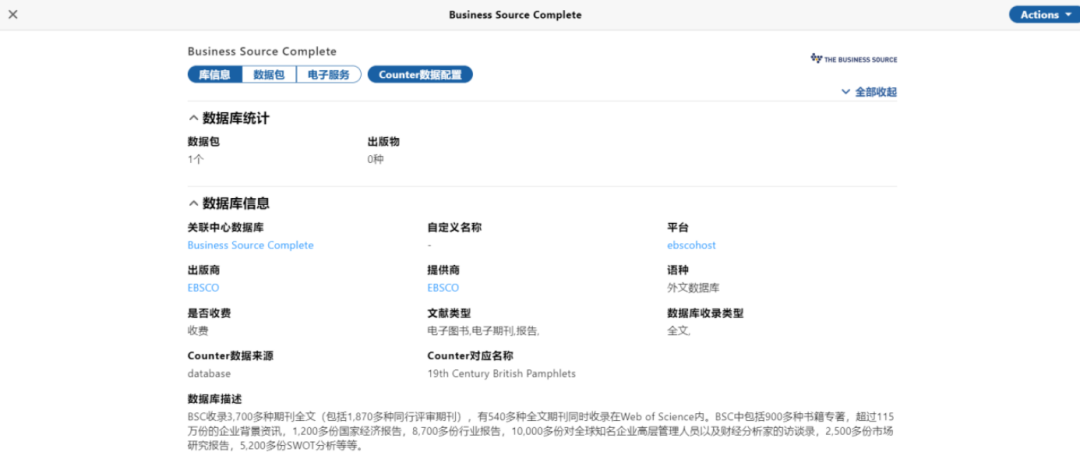Close the Business Source Complete panel
The image size is (1080, 470).
(x=12, y=14)
